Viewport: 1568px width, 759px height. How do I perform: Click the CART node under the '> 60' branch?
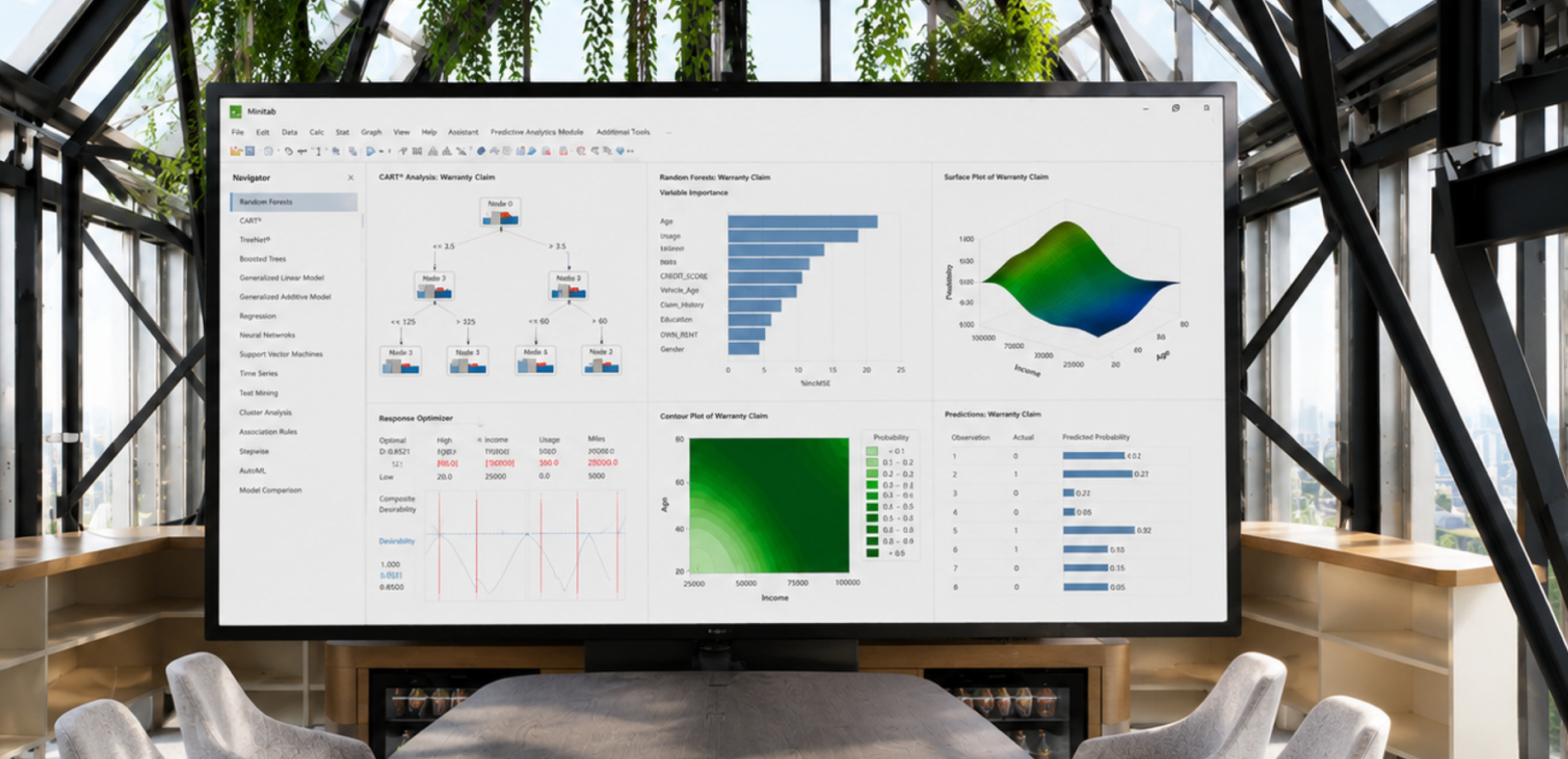pos(601,361)
